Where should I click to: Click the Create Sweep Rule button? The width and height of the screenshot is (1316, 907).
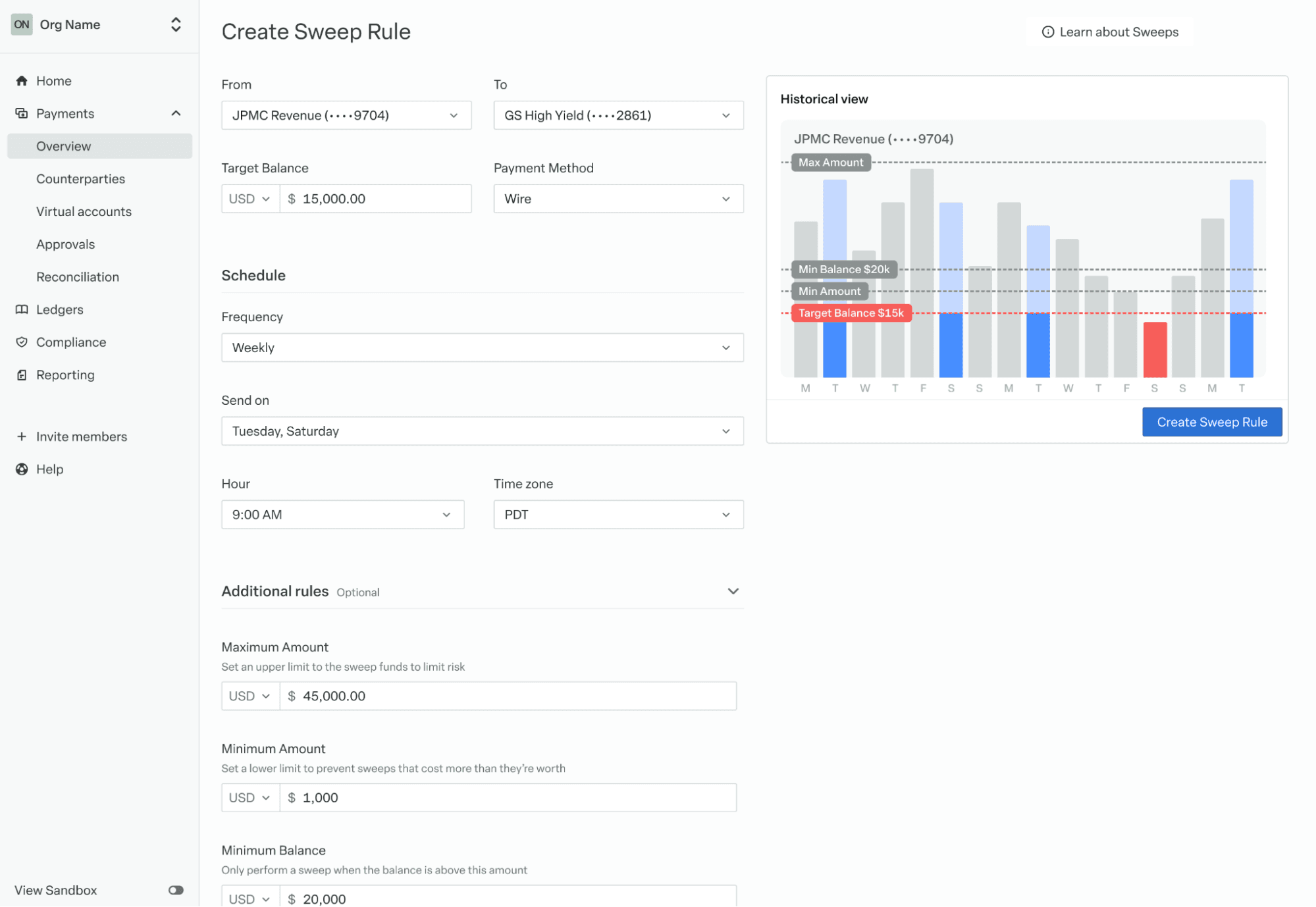[x=1211, y=422]
